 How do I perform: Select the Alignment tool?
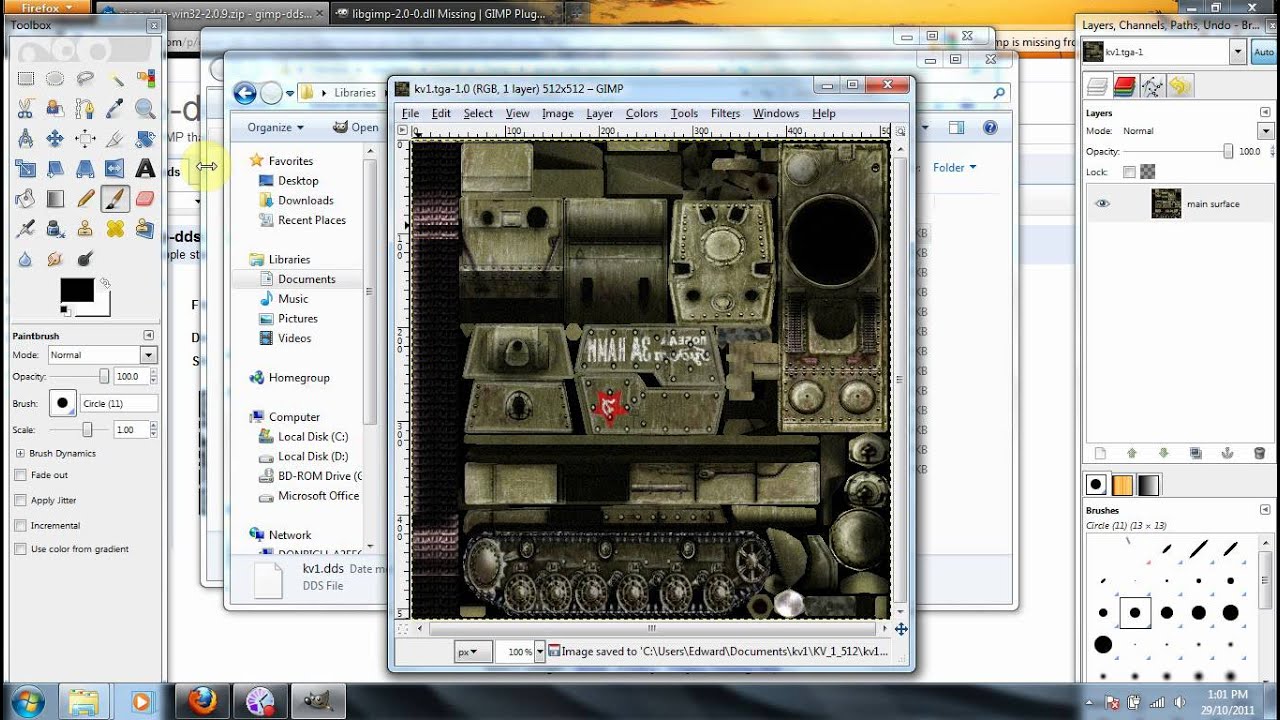(x=85, y=138)
